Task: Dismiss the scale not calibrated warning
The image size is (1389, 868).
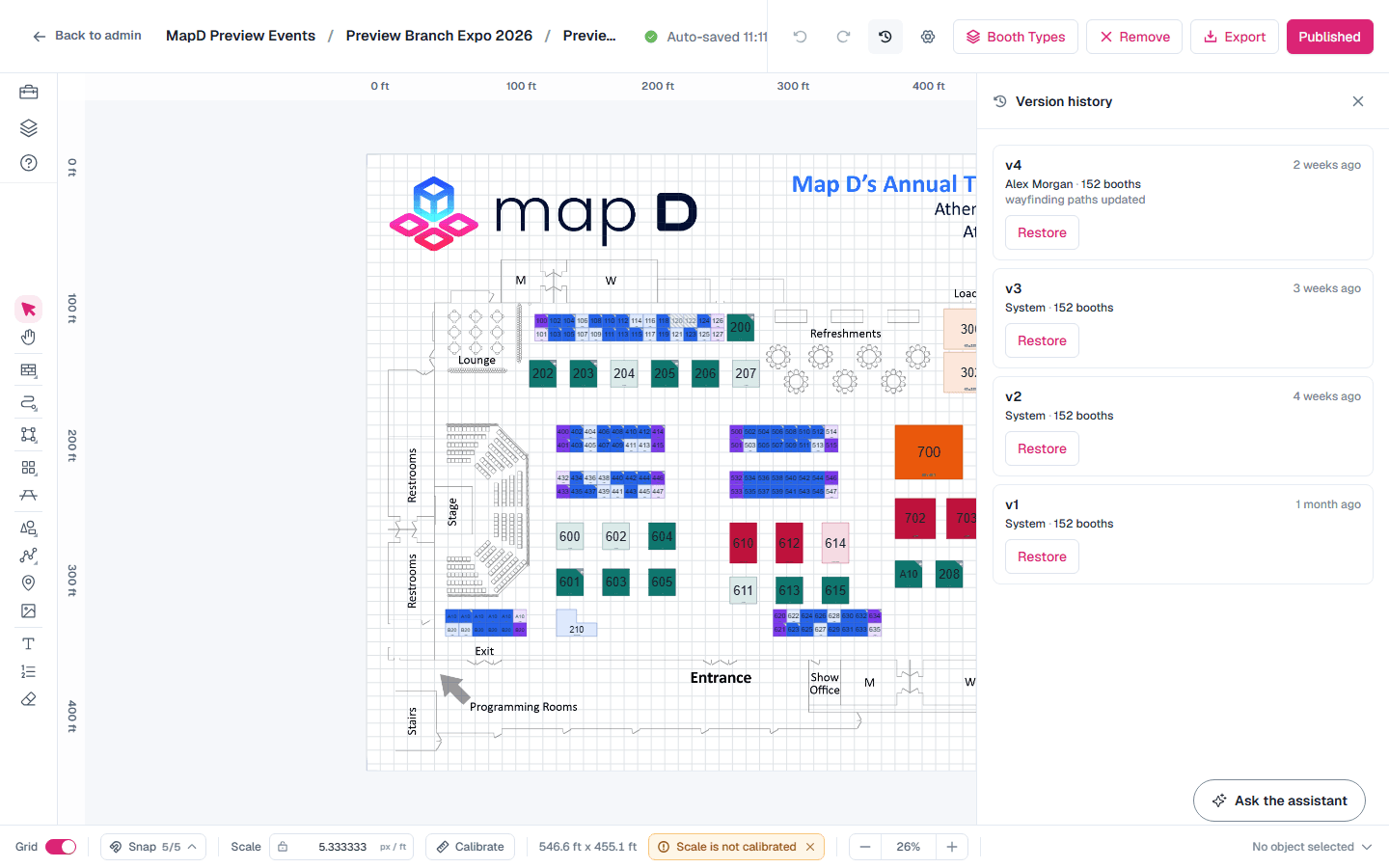Action: tap(810, 847)
